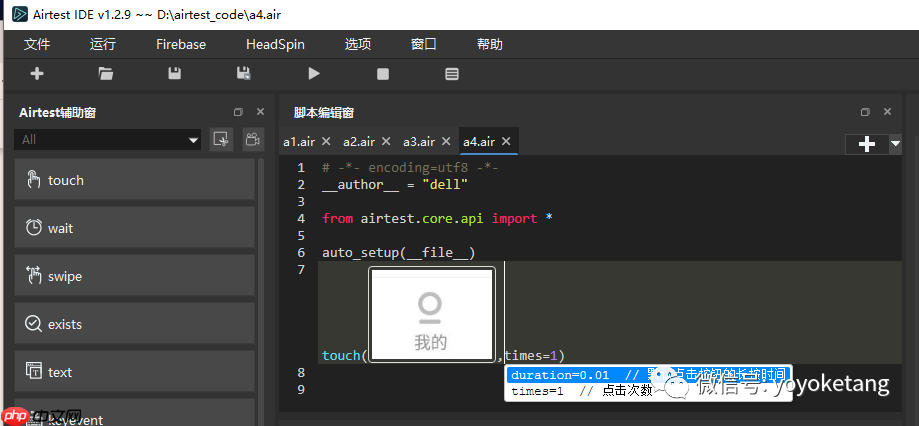Insert a text command from the helper panel

coord(134,372)
